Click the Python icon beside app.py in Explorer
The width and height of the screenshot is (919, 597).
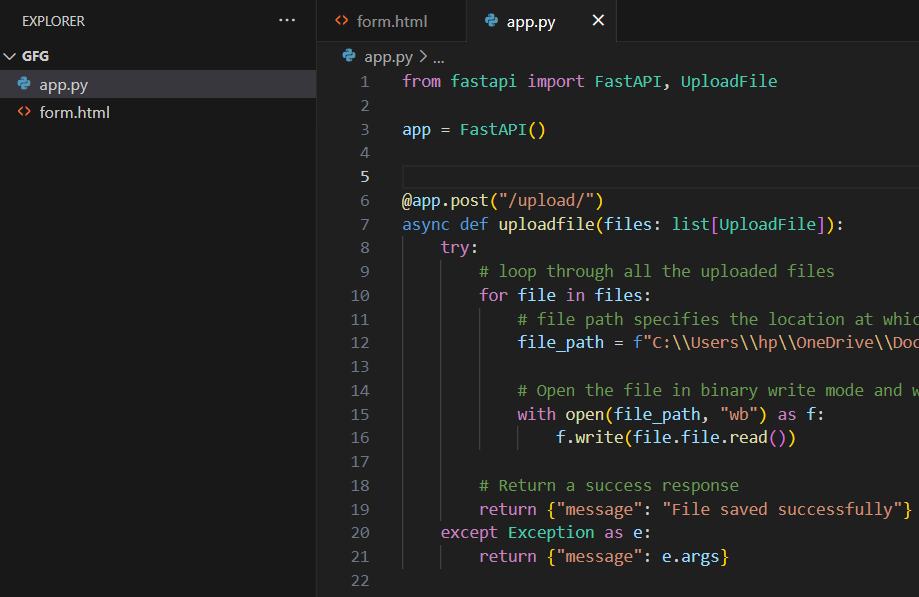click(24, 85)
